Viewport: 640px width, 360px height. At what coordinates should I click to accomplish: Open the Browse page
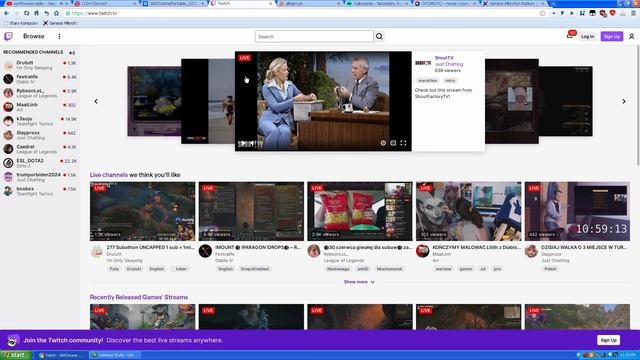click(x=33, y=36)
